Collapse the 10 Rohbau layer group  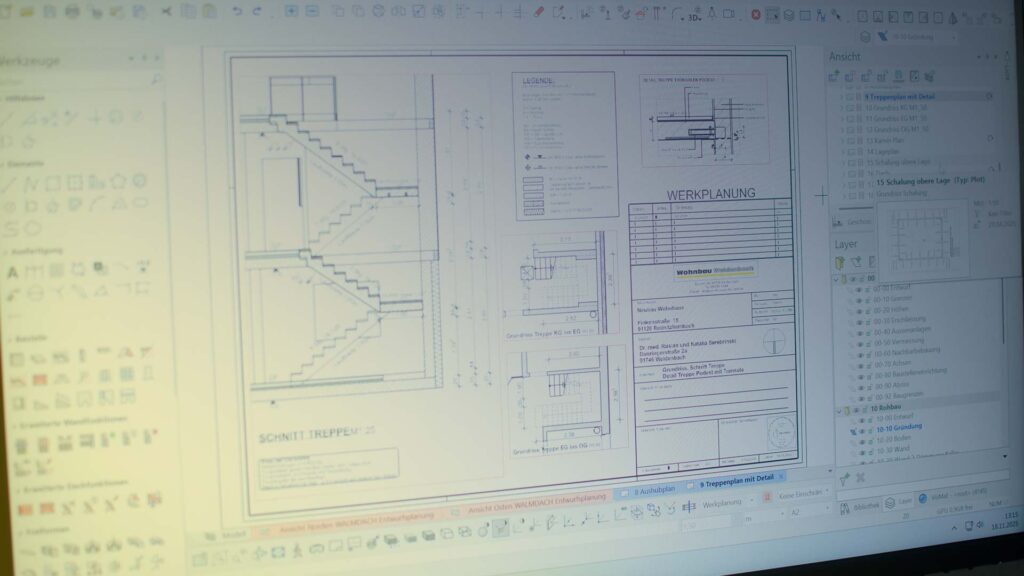click(838, 410)
